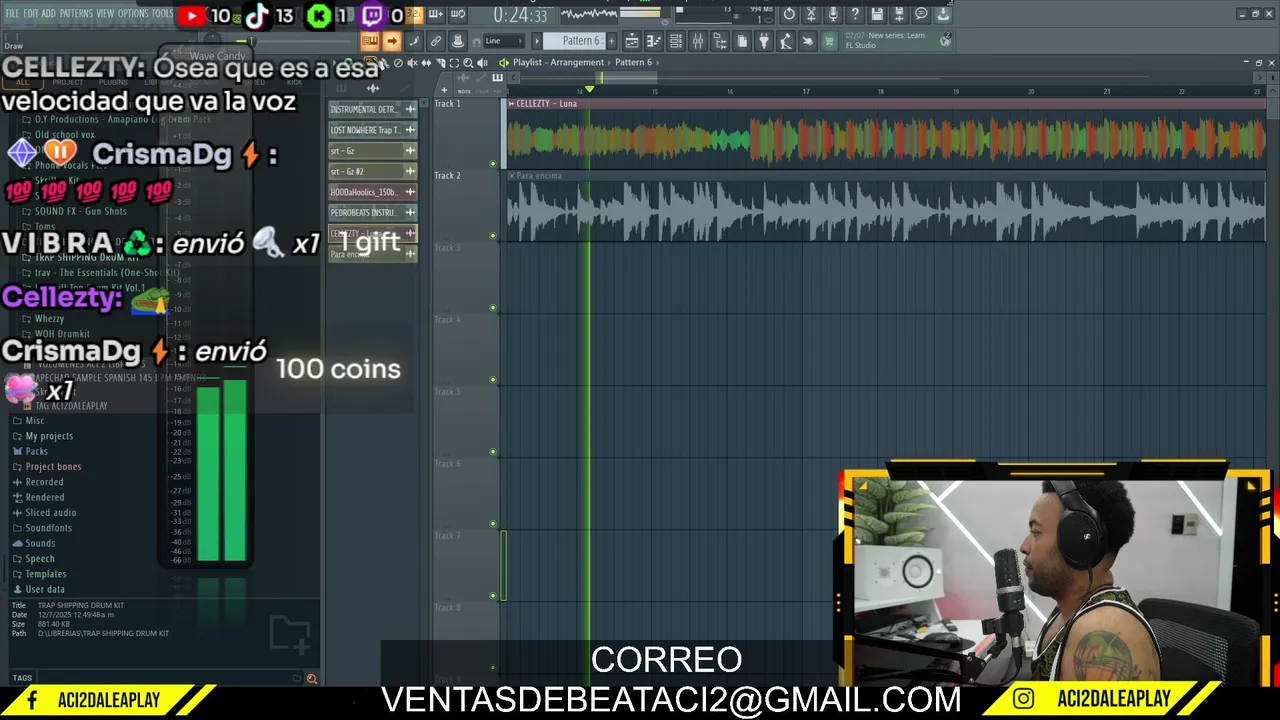Open the Mixer view icon
Image resolution: width=1280 pixels, height=720 pixels.
coord(698,41)
